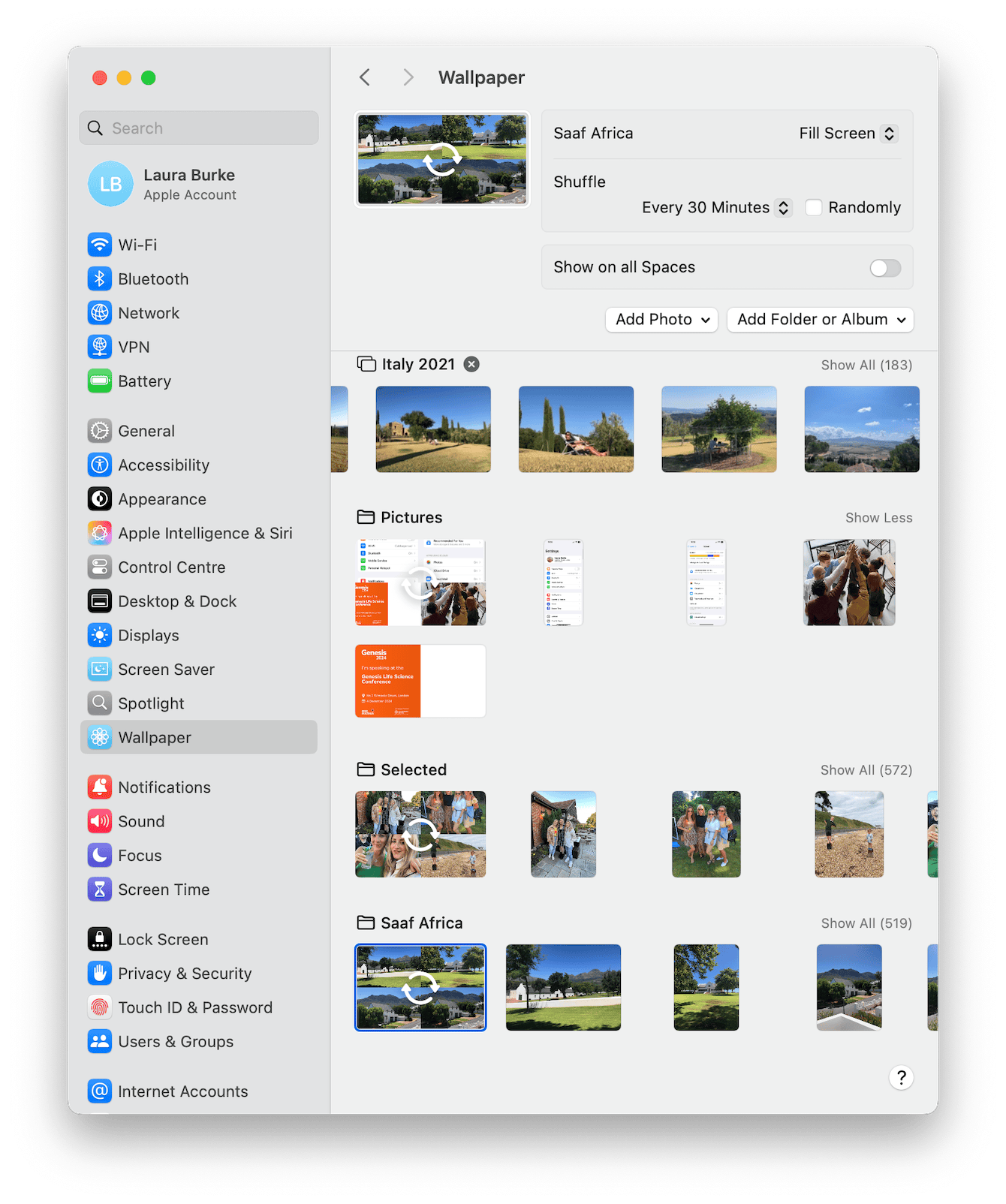Image resolution: width=1006 pixels, height=1204 pixels.
Task: Open Privacy & Security settings
Action: 185,974
